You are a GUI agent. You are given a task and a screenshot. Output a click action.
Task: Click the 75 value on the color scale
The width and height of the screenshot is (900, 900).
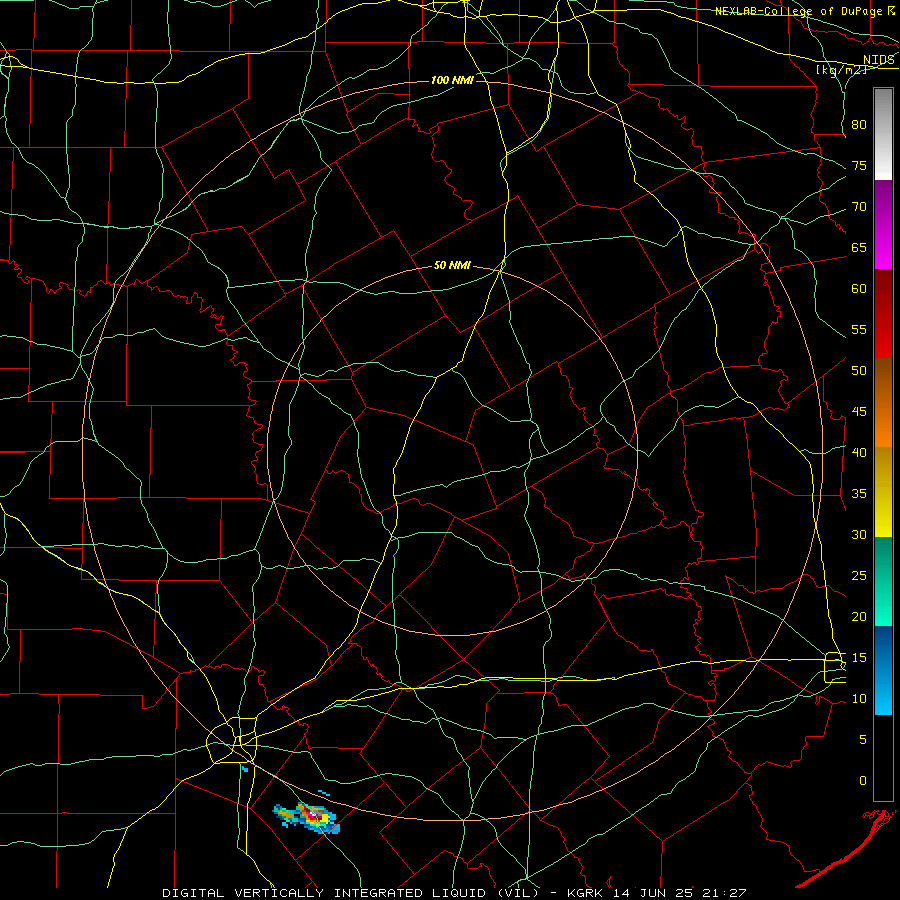pyautogui.click(x=859, y=166)
